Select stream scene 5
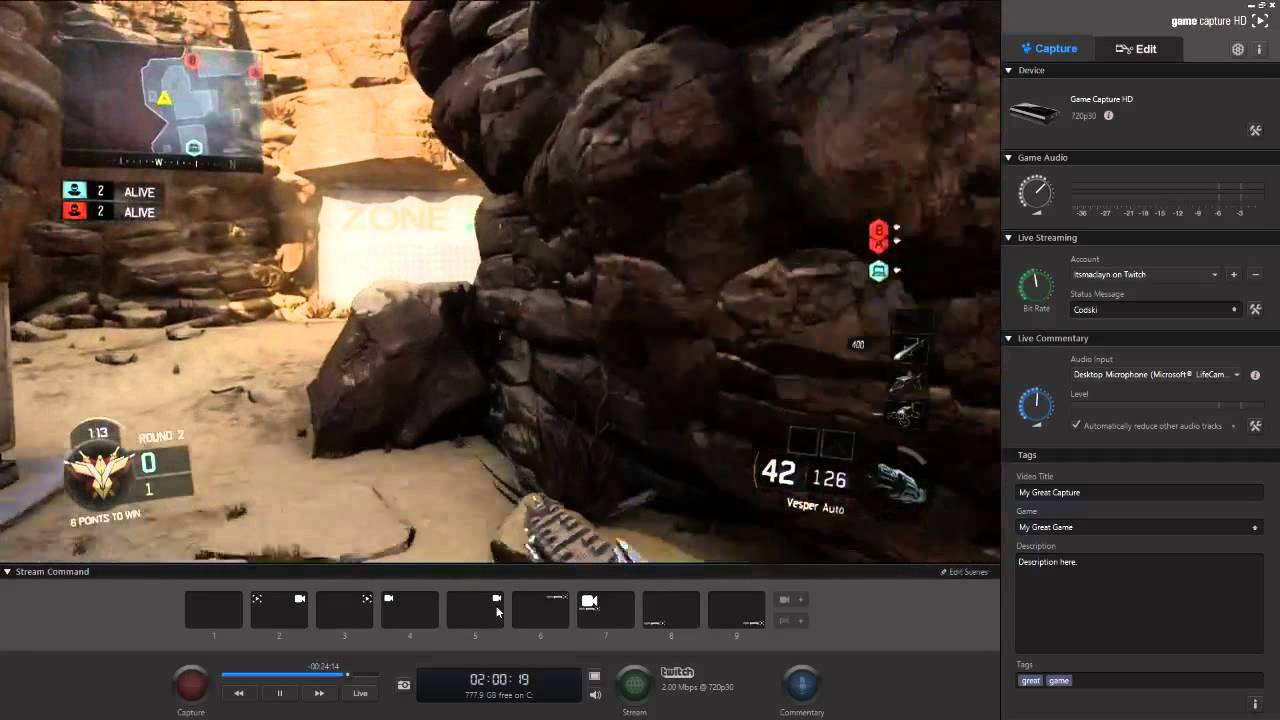Screen dimensions: 1280x720 pos(475,610)
